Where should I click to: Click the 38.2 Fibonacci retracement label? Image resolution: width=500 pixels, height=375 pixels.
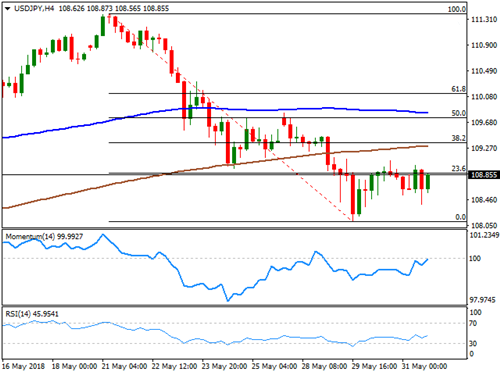click(x=459, y=138)
